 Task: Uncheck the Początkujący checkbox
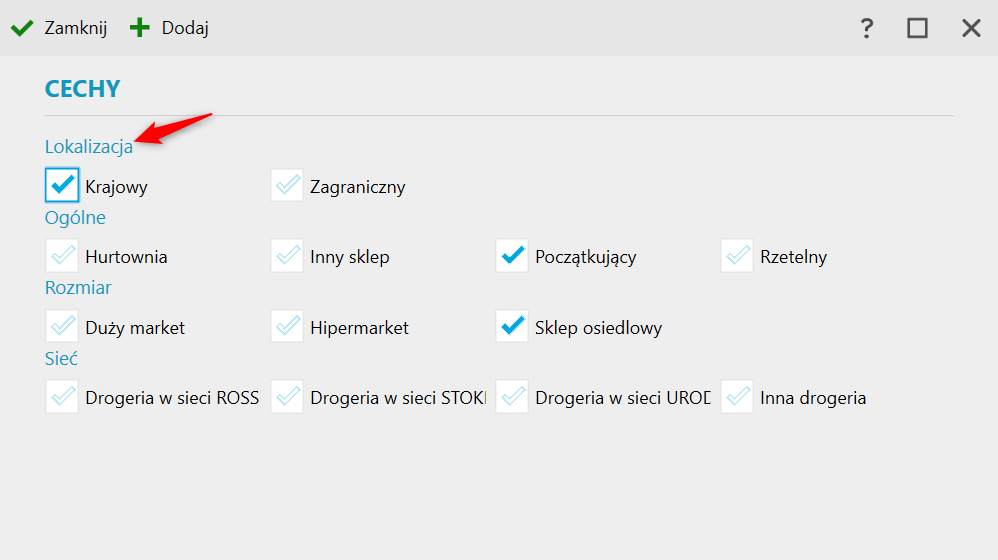pos(512,256)
